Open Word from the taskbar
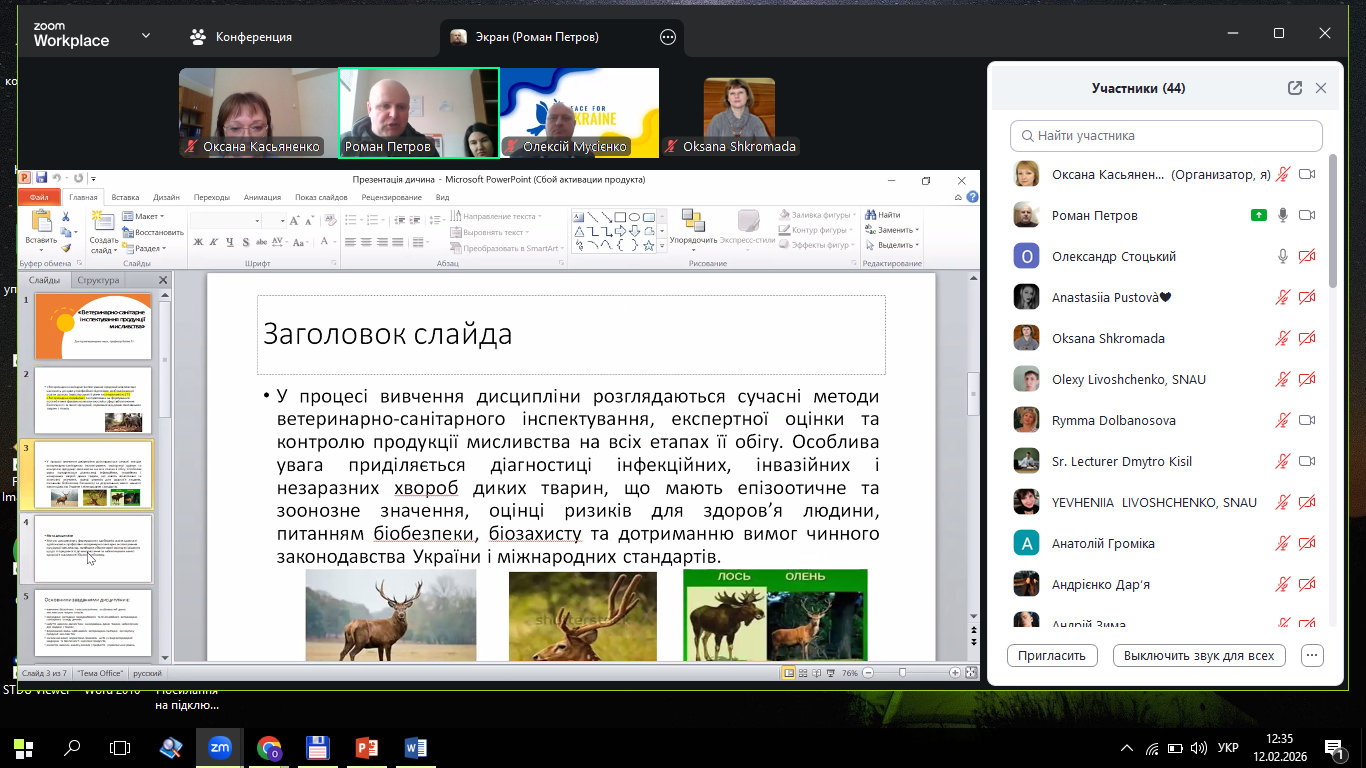1366x768 pixels. coord(416,747)
